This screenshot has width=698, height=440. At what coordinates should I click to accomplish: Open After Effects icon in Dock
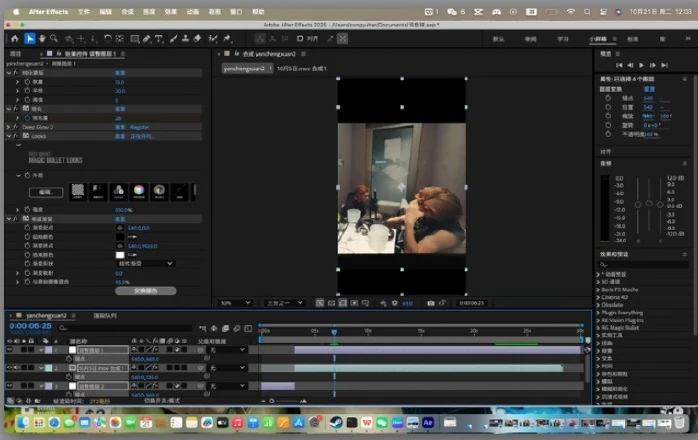click(x=428, y=422)
